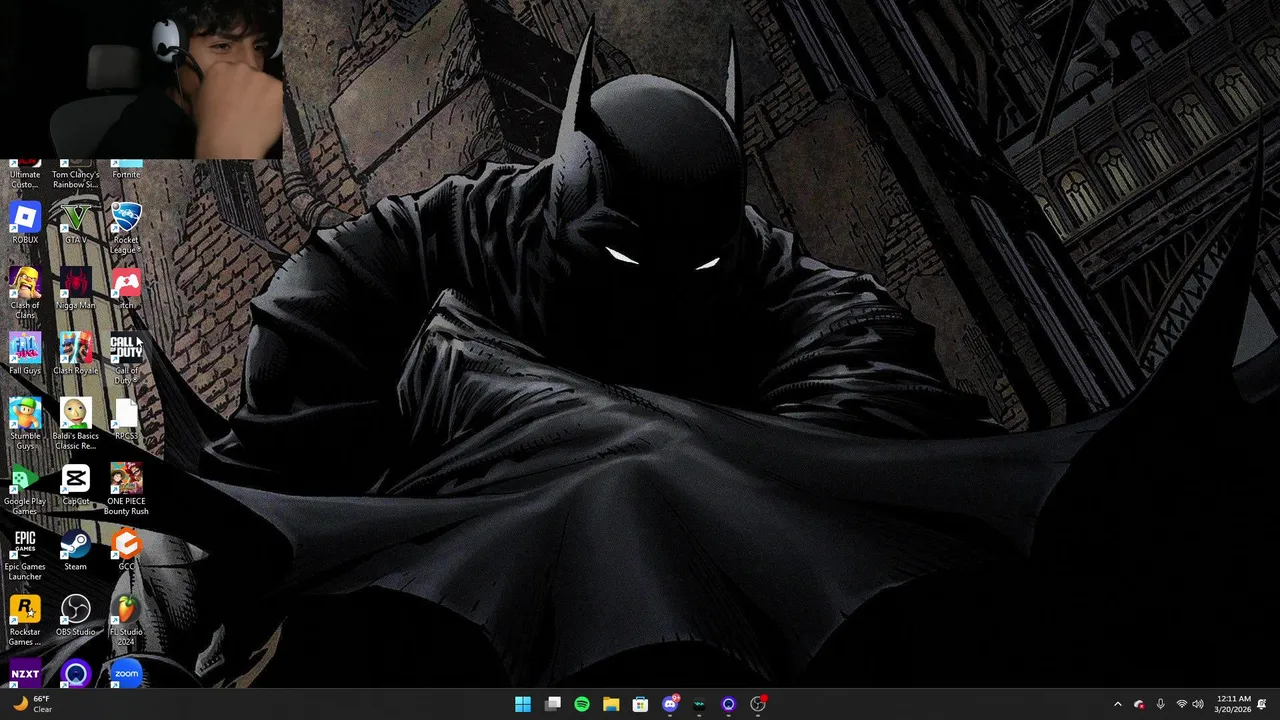The image size is (1280, 720).
Task: Switch to Discord in the taskbar
Action: (670, 705)
